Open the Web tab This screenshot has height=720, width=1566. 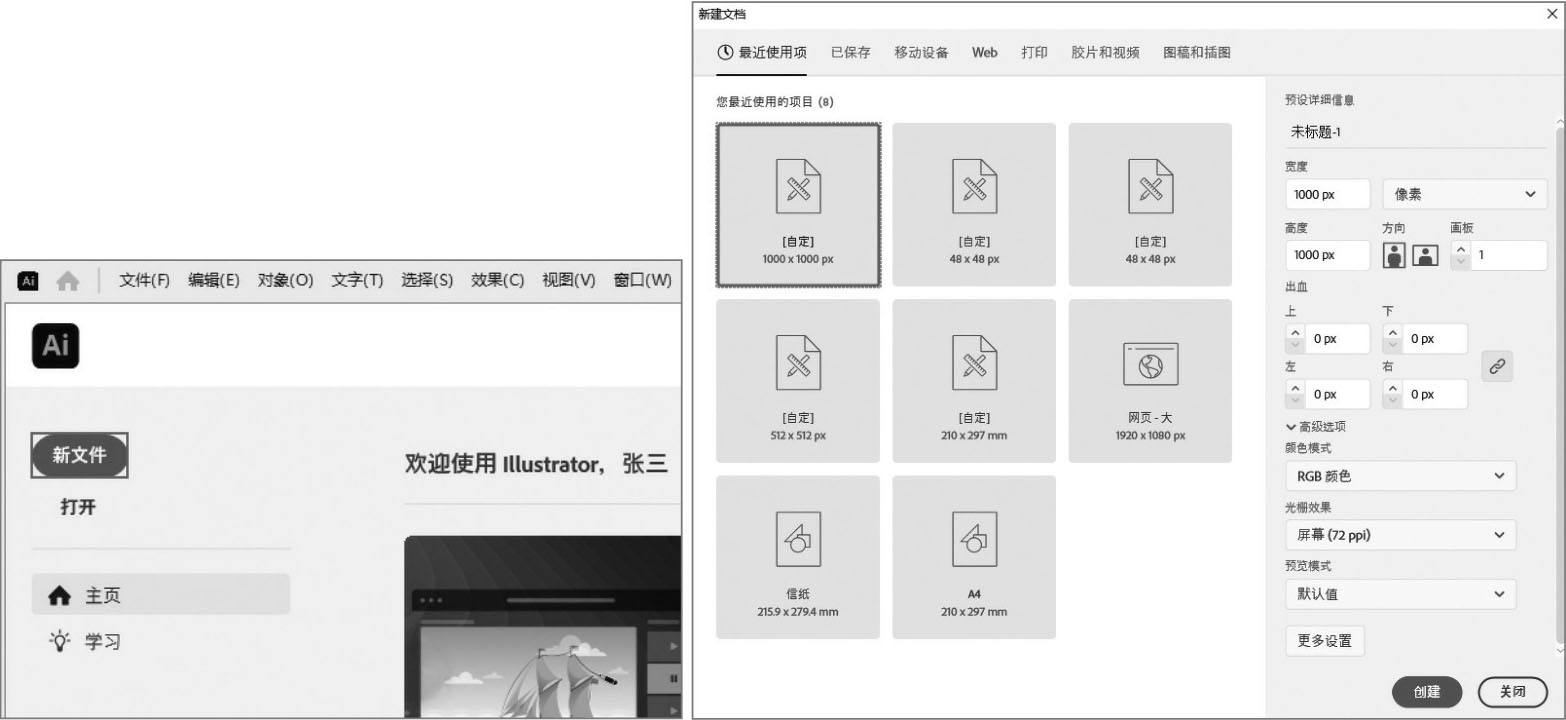(x=985, y=53)
